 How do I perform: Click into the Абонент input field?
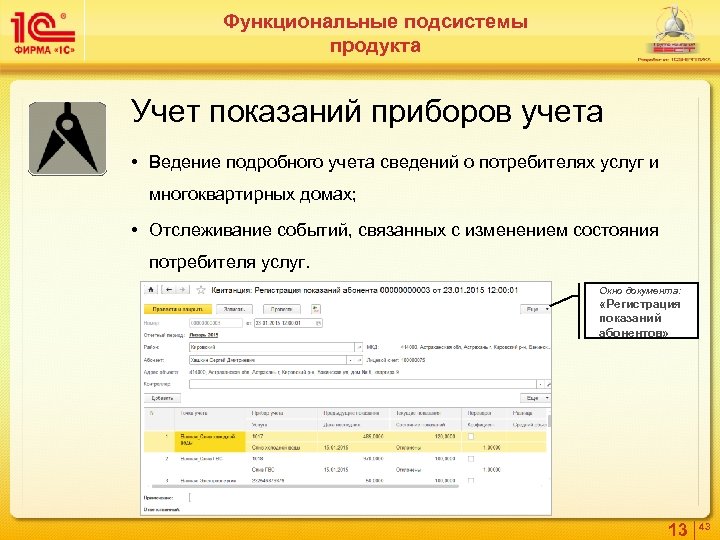268,360
